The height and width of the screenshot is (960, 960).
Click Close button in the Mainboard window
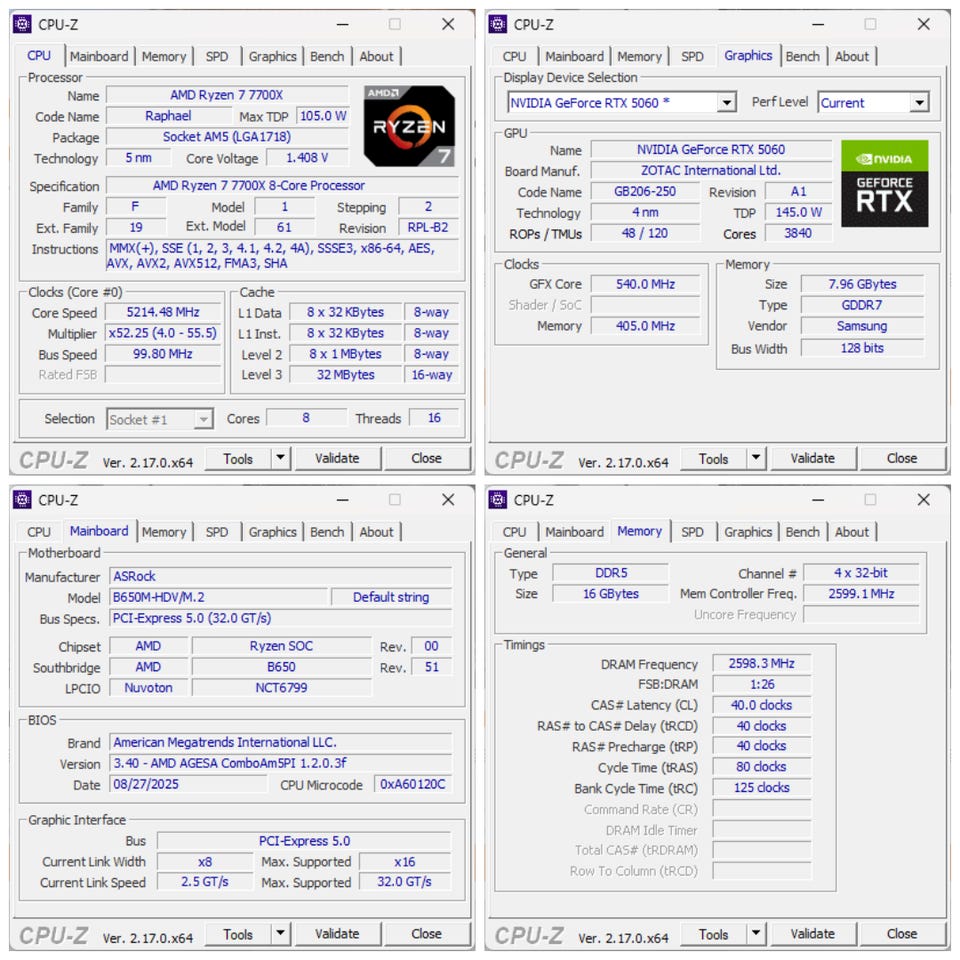click(x=426, y=934)
